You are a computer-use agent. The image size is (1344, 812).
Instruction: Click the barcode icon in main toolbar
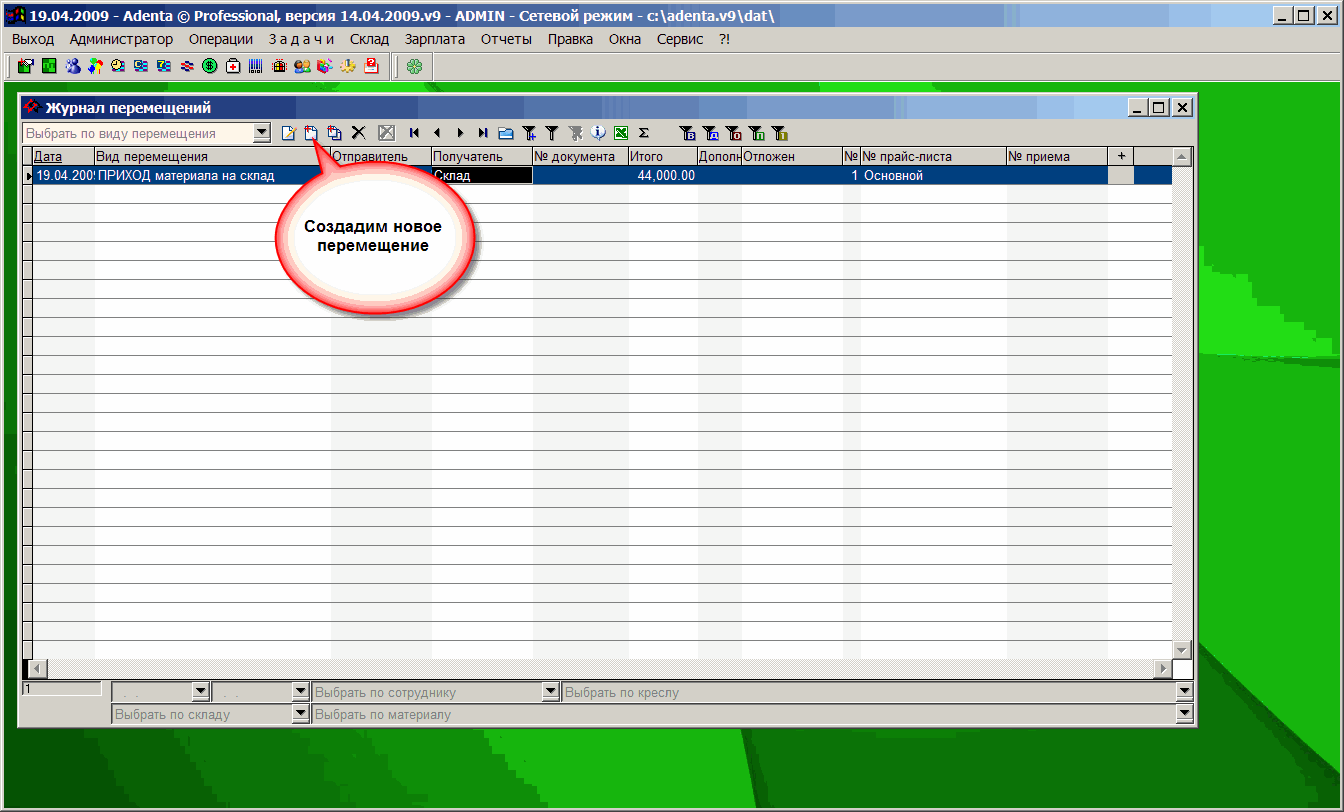click(x=256, y=67)
